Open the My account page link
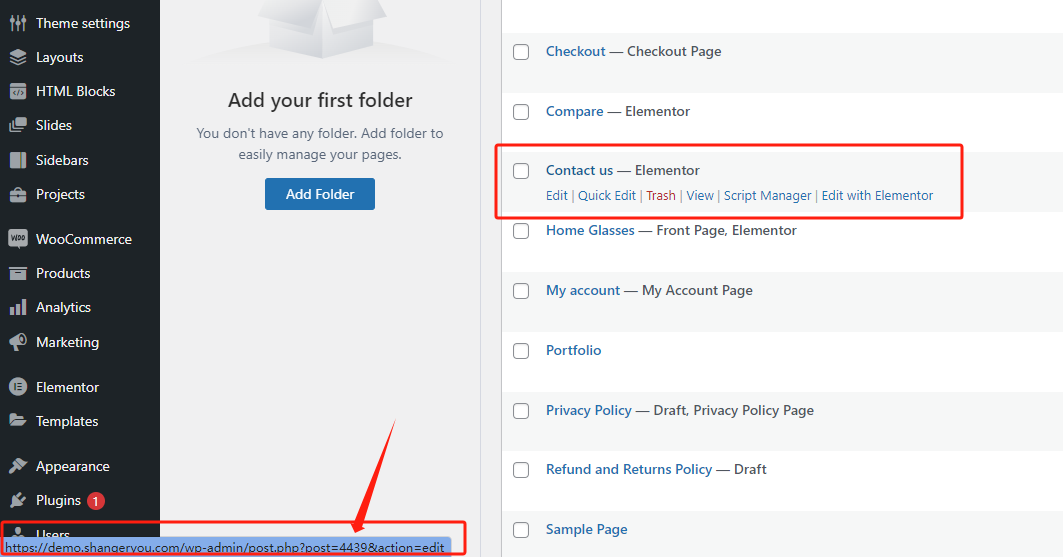 (x=583, y=291)
